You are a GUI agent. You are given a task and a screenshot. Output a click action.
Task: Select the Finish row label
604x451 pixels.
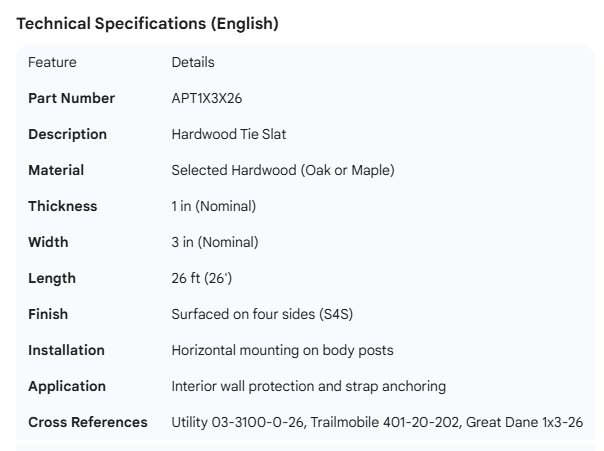(49, 314)
